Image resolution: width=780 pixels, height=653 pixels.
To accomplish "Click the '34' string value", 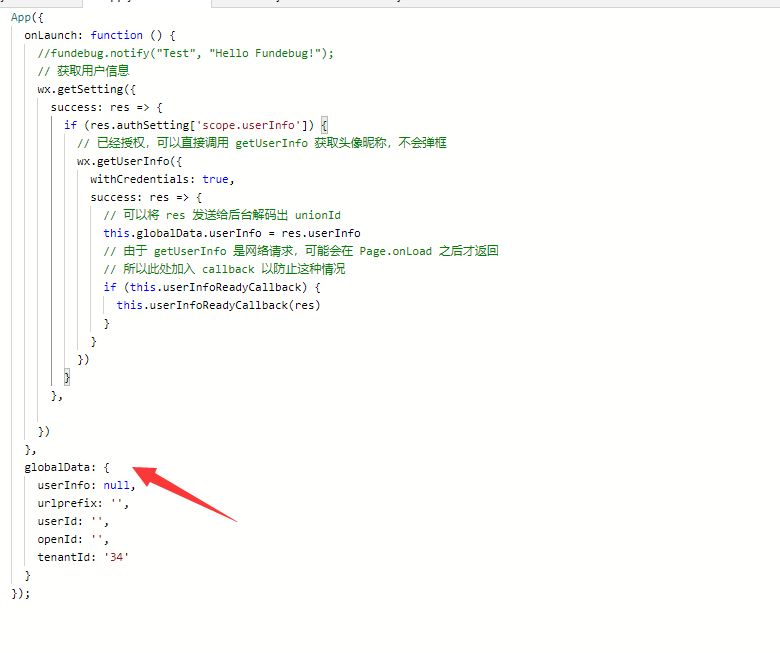I will (116, 558).
